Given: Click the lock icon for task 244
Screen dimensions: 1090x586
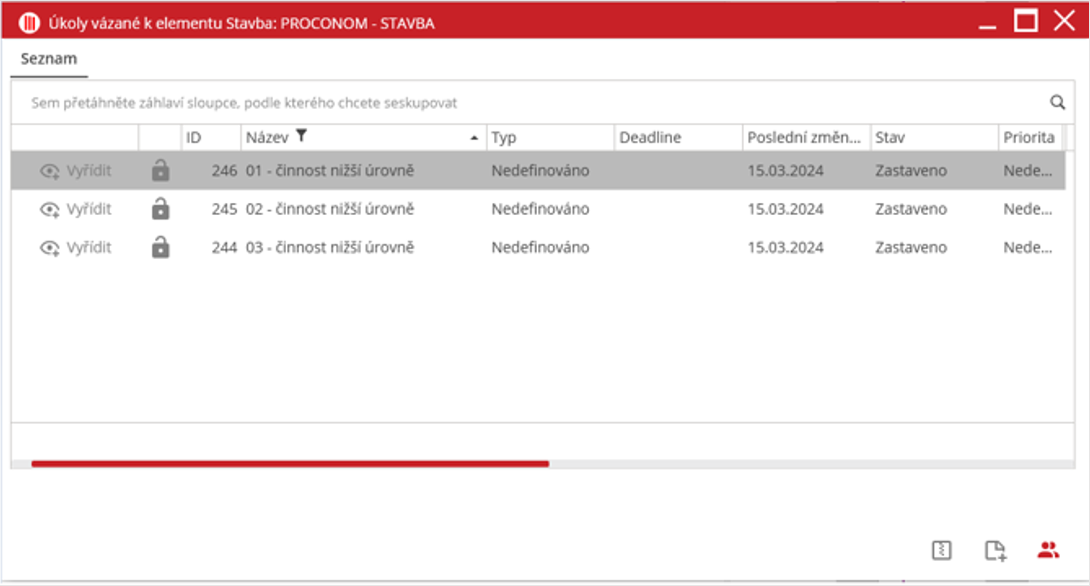Looking at the screenshot, I should tap(160, 247).
